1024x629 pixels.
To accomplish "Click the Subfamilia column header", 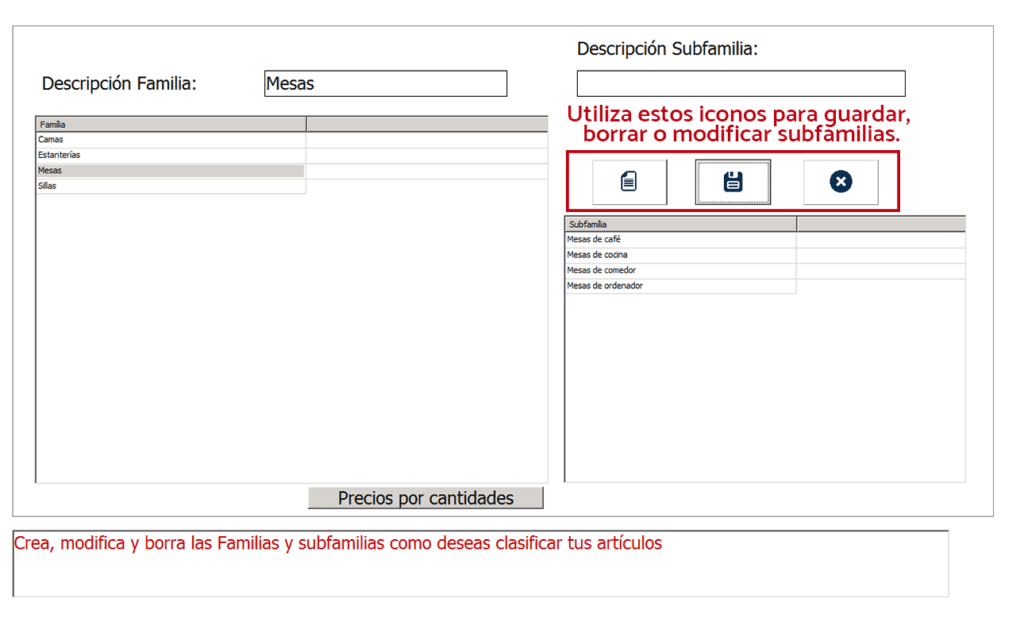I will pyautogui.click(x=680, y=224).
